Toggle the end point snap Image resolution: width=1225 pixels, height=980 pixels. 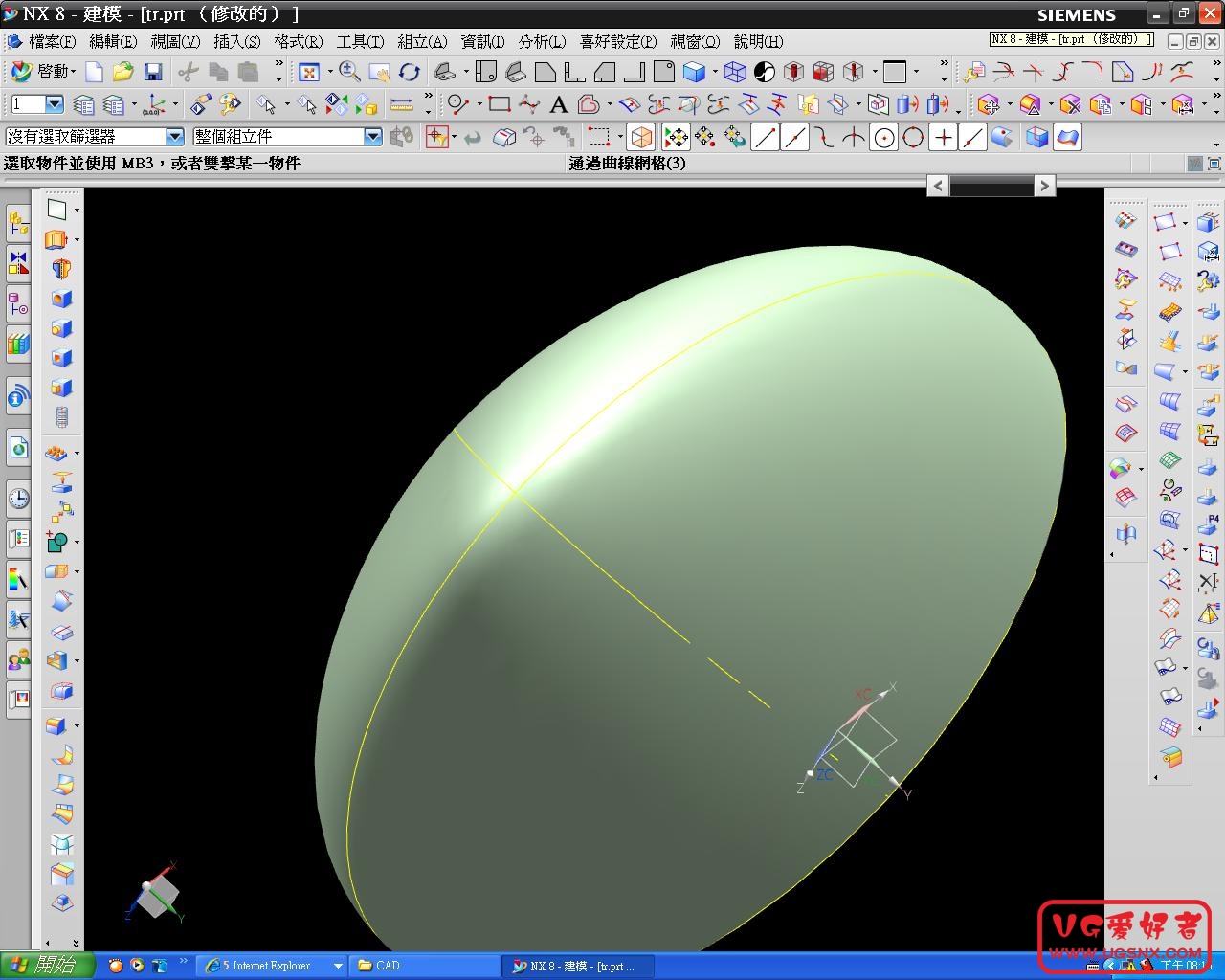point(765,138)
